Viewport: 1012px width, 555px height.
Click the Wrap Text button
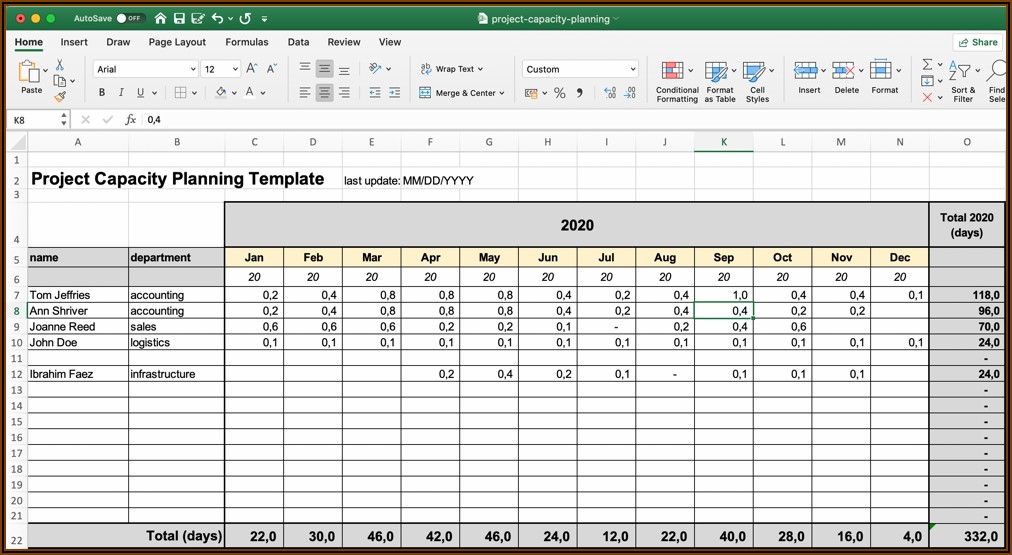pyautogui.click(x=451, y=69)
